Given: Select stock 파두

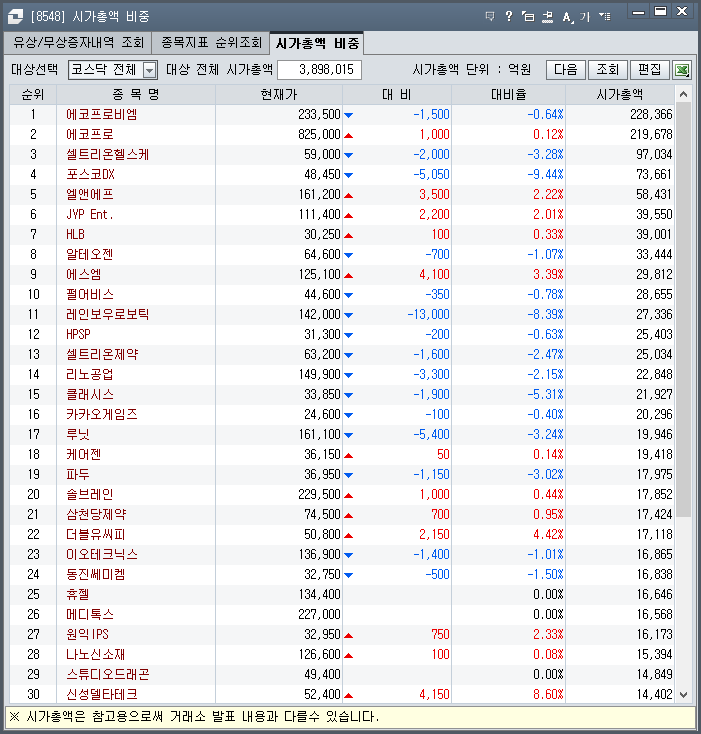Looking at the screenshot, I should (x=78, y=475).
